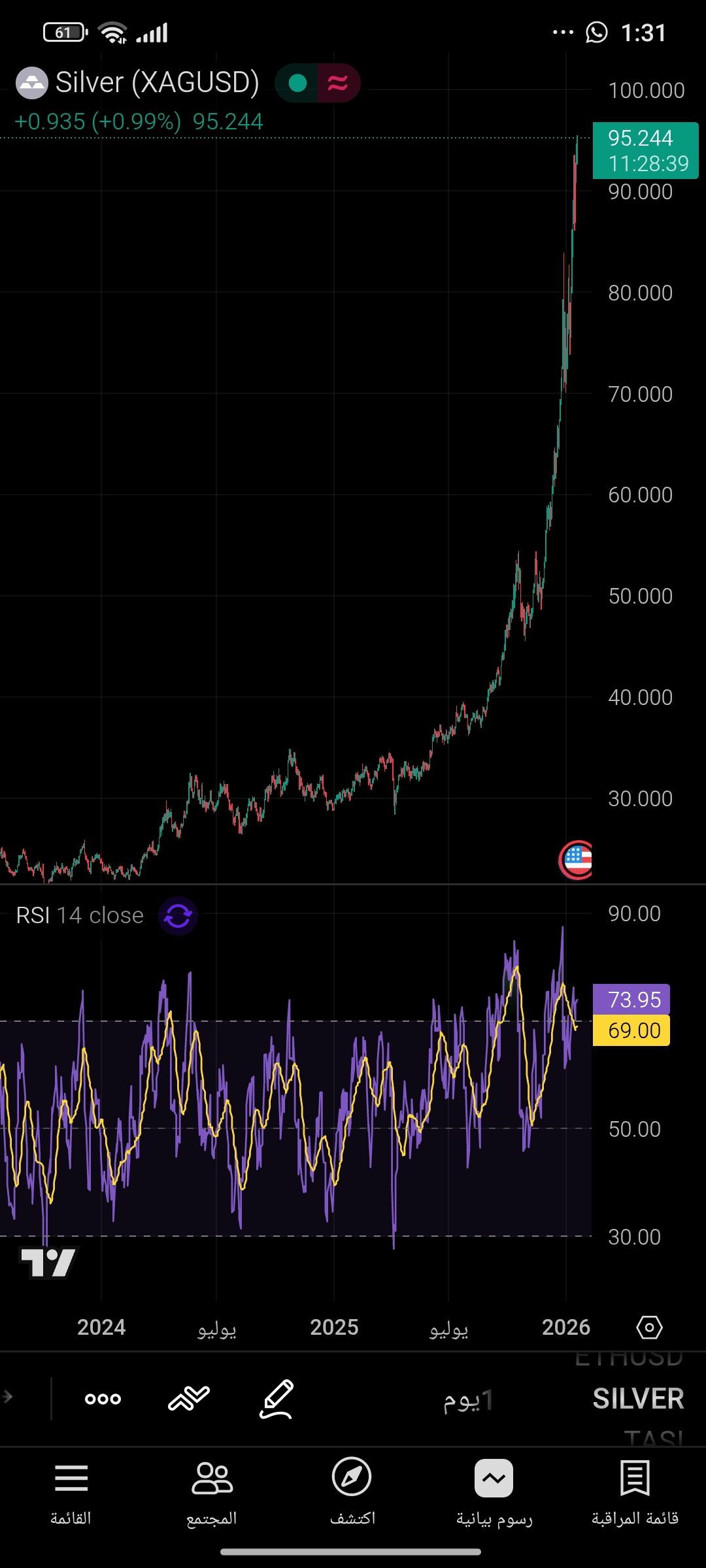Tap the purple RSI refresh icon
Image resolution: width=706 pixels, height=1568 pixels.
(x=178, y=916)
